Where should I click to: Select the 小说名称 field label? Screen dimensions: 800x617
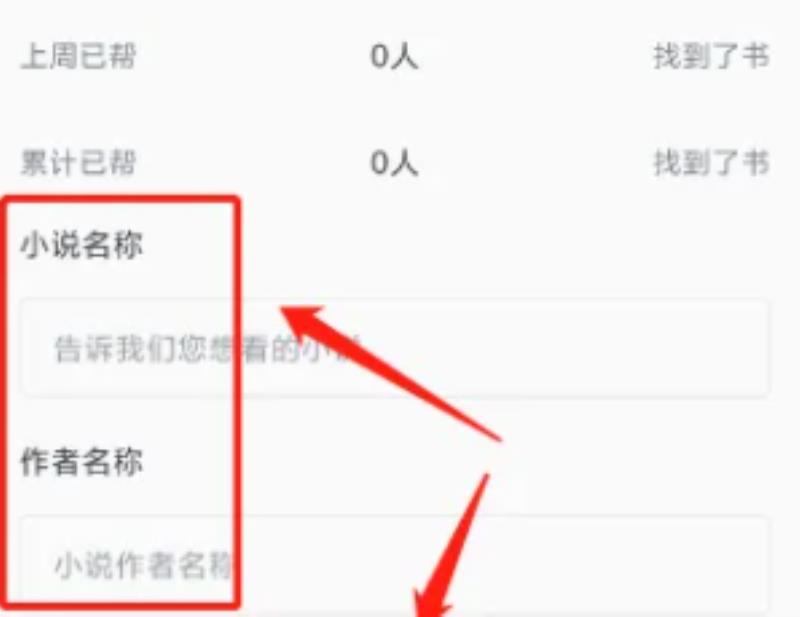(x=82, y=245)
